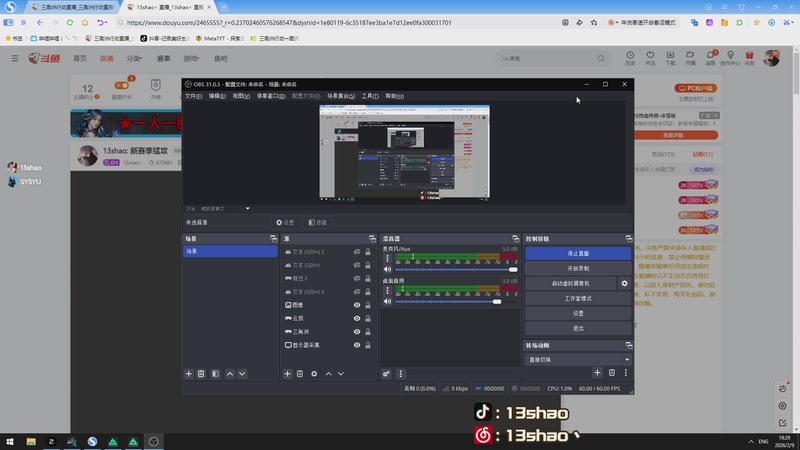Open Windows Start button on taskbar
The height and width of the screenshot is (450, 800).
click(10, 442)
